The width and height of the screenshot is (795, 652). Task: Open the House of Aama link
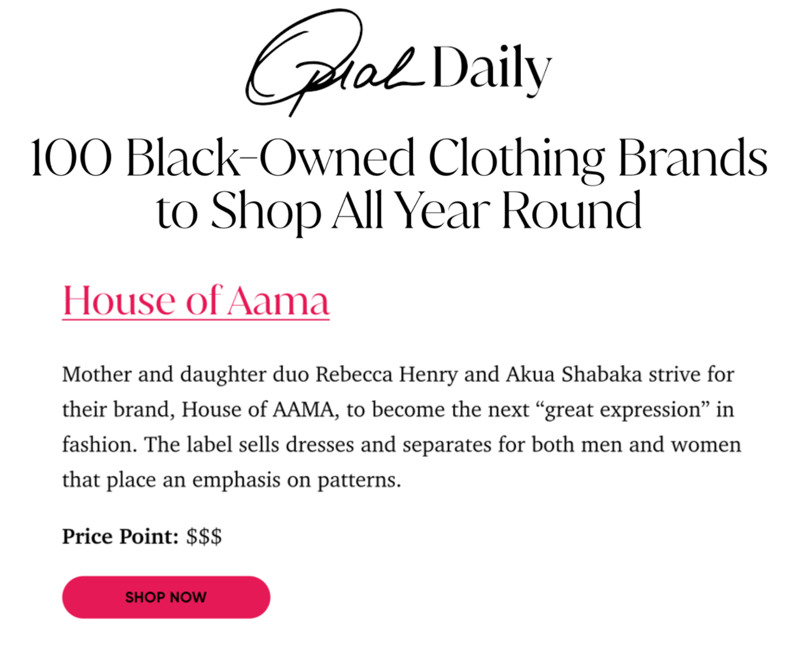196,299
